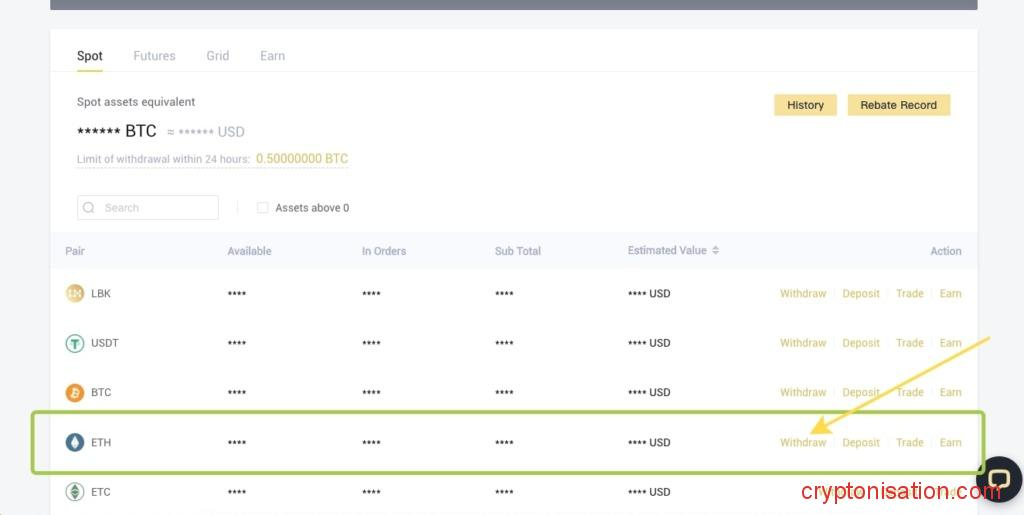Click the ETC Ethereum Classic icon
Screen dimensions: 1024x515
74,491
